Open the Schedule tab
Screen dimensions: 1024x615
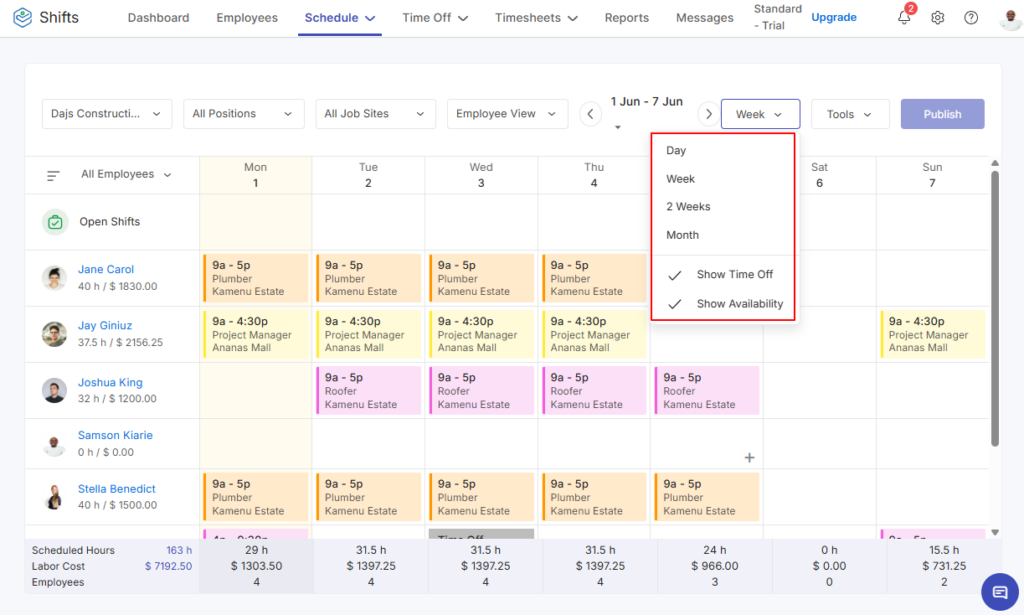coord(340,18)
